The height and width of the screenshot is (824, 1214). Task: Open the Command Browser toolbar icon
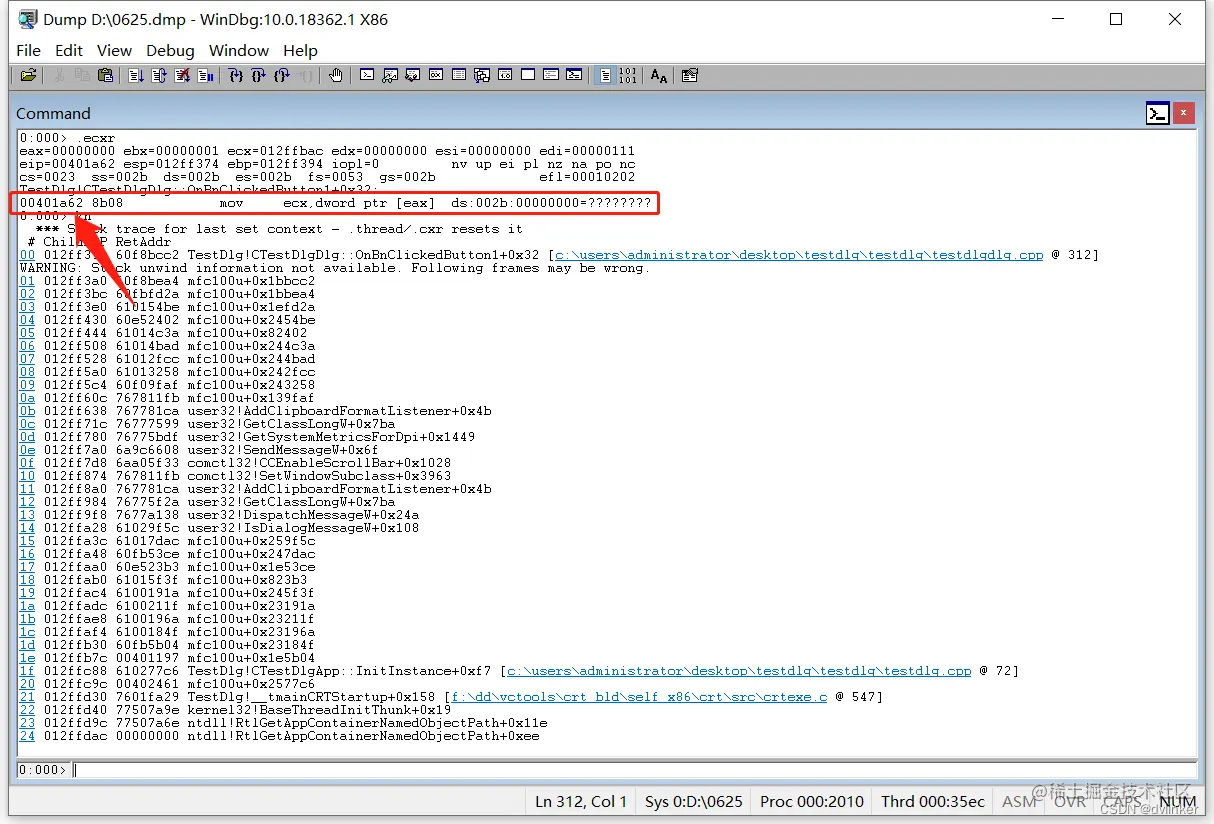[x=574, y=75]
